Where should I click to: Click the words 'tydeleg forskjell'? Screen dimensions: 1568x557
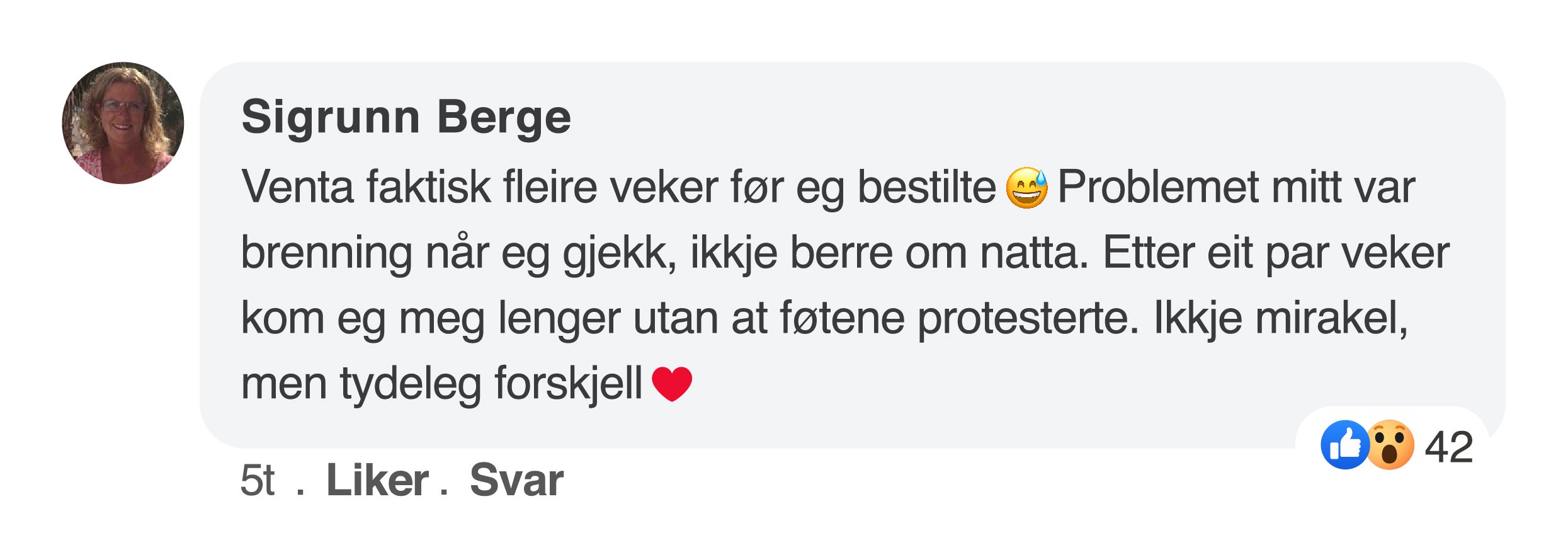click(491, 384)
